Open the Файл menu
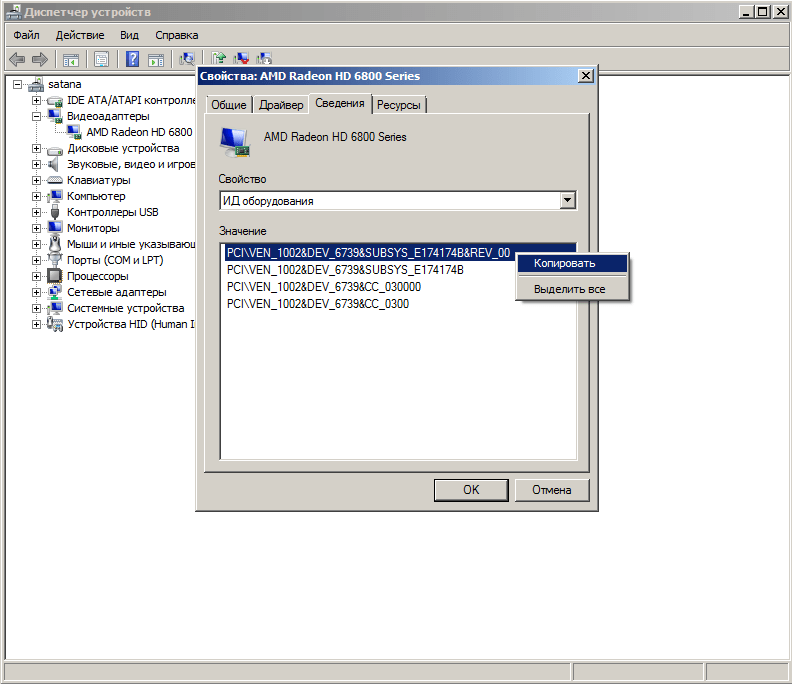The height and width of the screenshot is (684, 792). coord(26,35)
